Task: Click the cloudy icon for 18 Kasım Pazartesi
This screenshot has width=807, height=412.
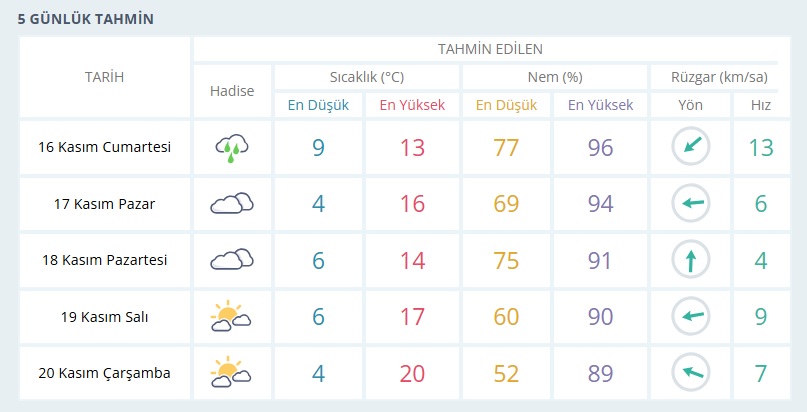Action: 231,260
